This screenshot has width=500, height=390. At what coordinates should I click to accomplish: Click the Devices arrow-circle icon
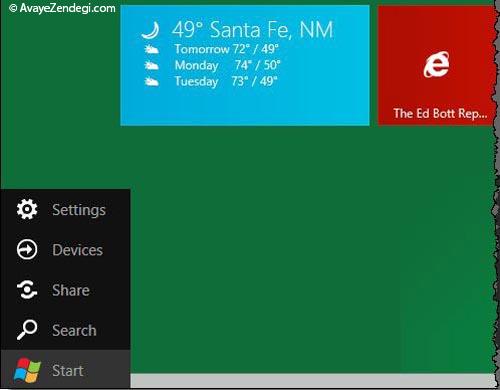(x=27, y=249)
